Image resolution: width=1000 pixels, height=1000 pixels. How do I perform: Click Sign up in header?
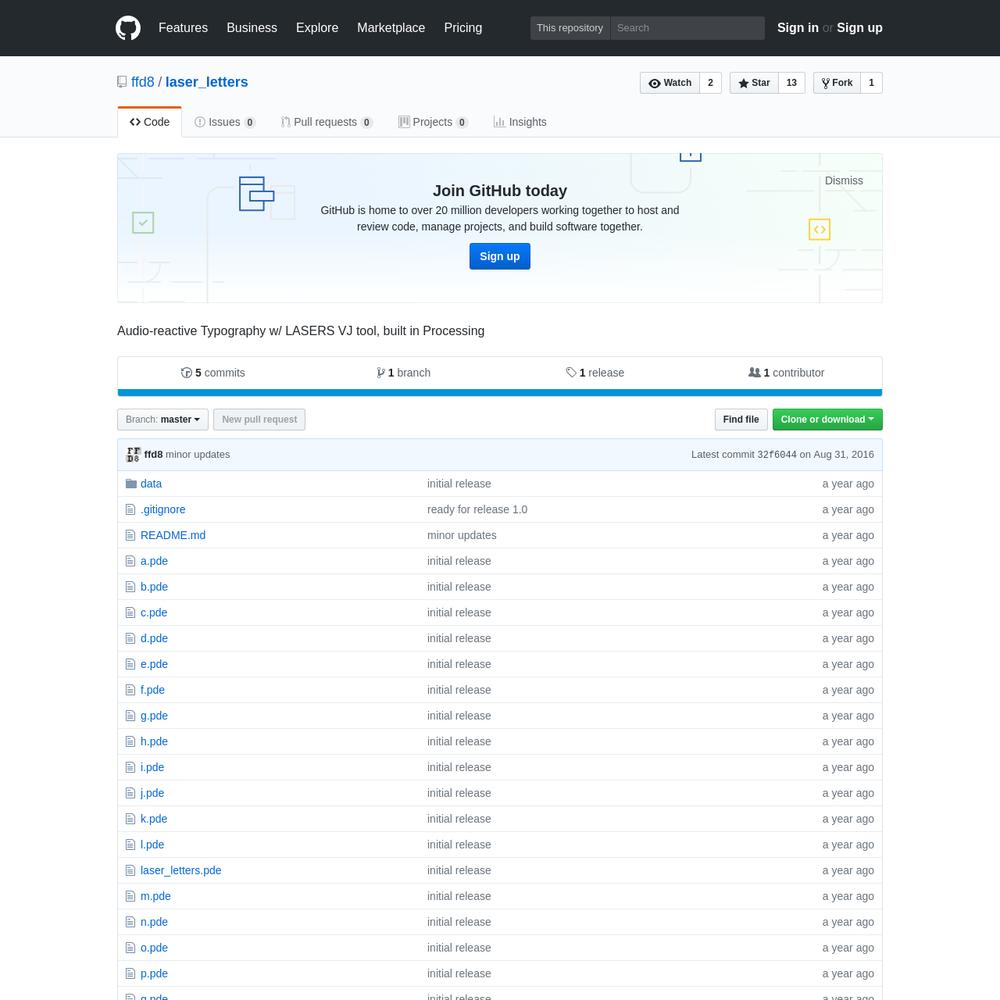click(x=860, y=28)
